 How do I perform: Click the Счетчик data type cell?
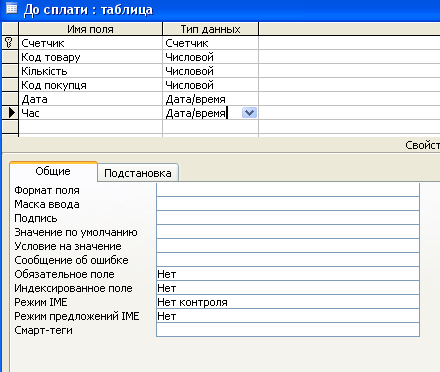[210, 43]
